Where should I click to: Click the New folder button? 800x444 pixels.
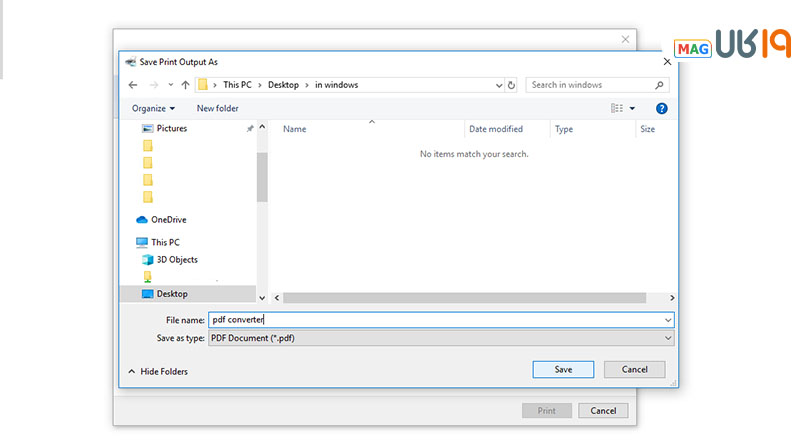pyautogui.click(x=217, y=108)
